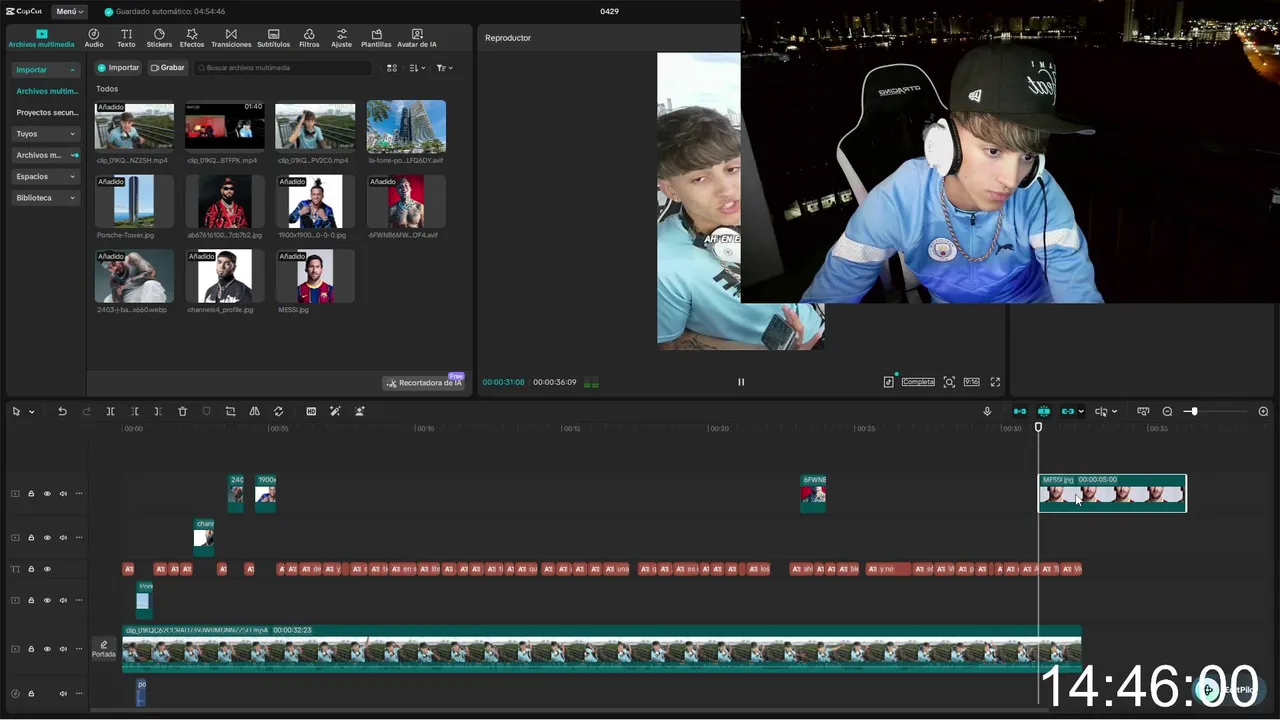Lock the text track
1280x720 pixels.
click(31, 570)
